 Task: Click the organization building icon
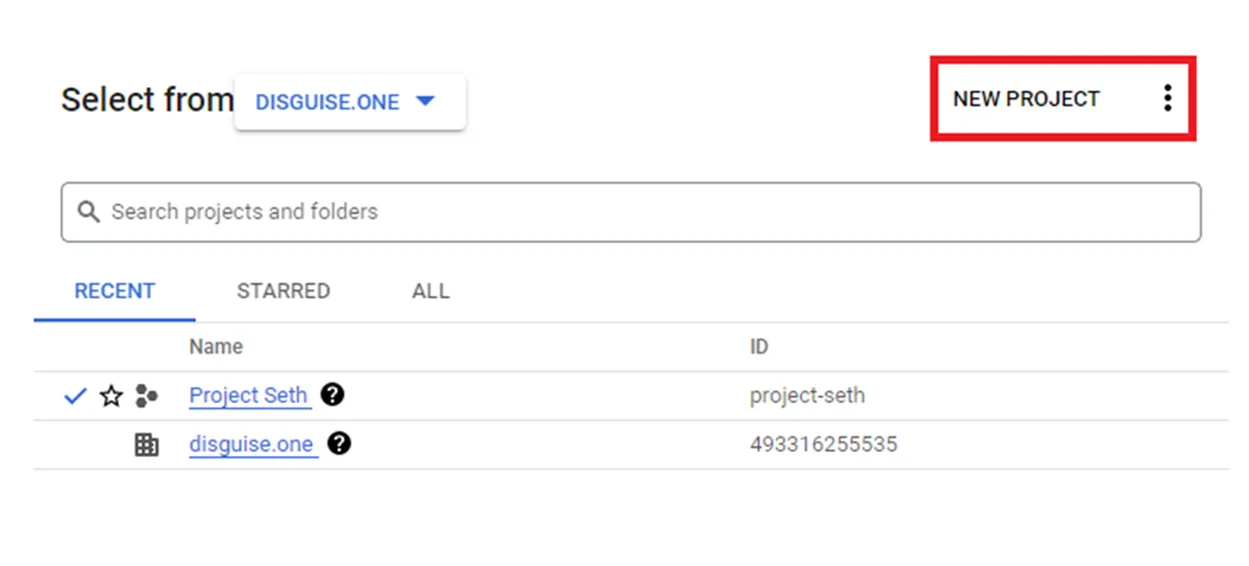click(x=147, y=446)
